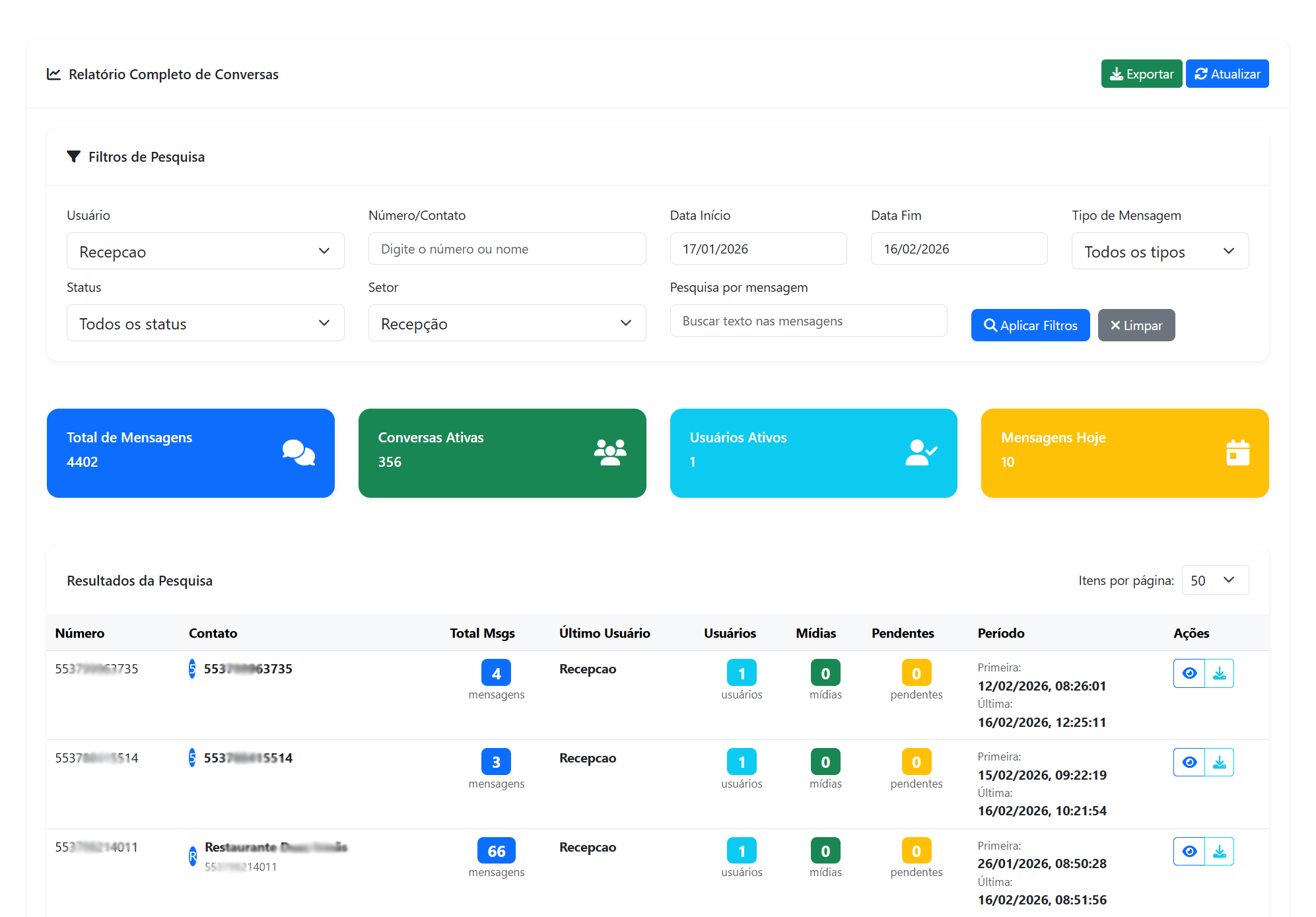Click the download icon on the Restaurante row
Viewport: 1316px width, 917px height.
click(1220, 851)
